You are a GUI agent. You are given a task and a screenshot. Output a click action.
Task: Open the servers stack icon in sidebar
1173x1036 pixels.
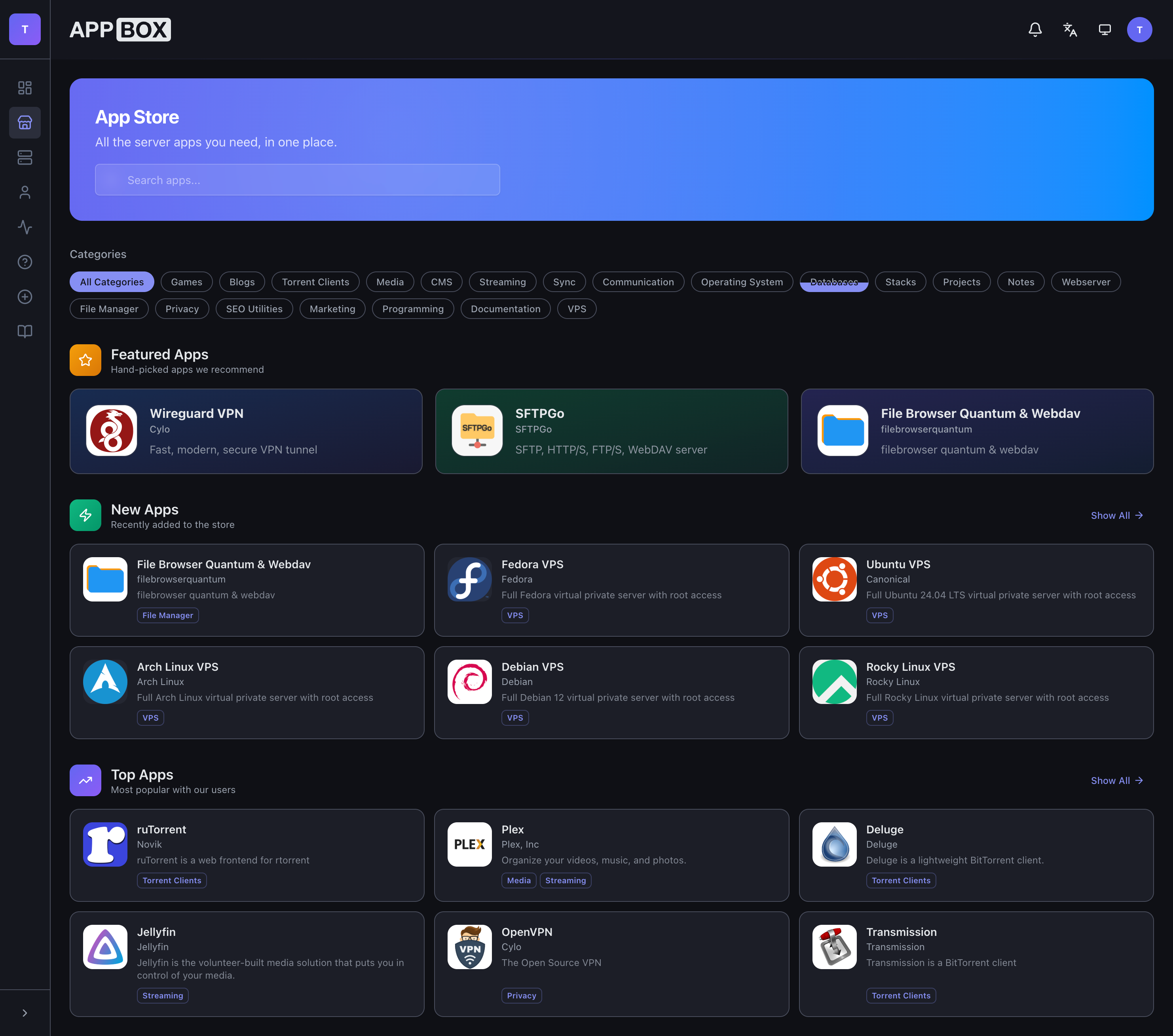click(25, 157)
